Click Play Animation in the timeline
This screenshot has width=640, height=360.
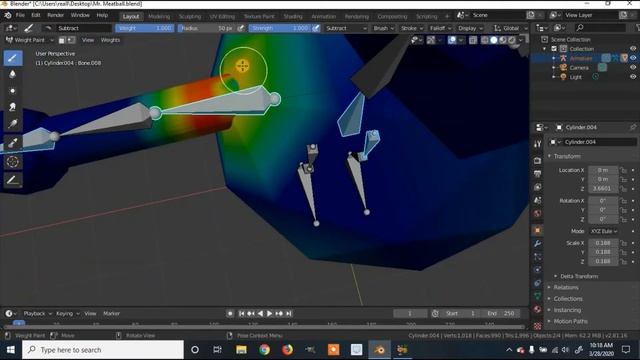click(270, 313)
